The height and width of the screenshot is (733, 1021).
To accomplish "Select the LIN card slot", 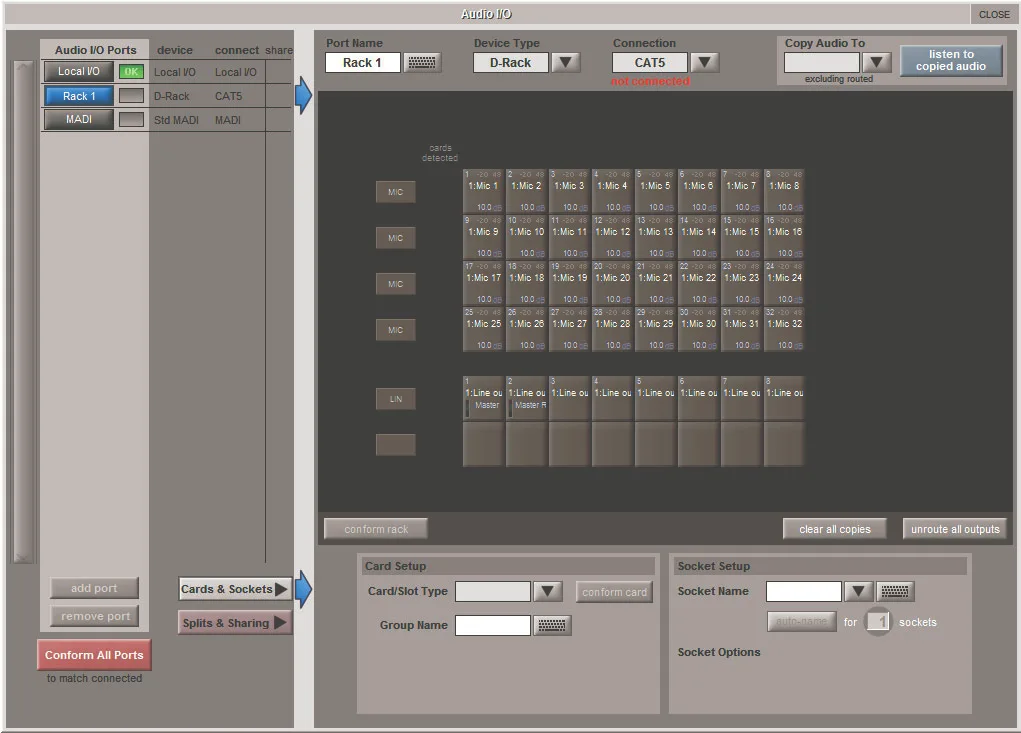I will point(395,399).
